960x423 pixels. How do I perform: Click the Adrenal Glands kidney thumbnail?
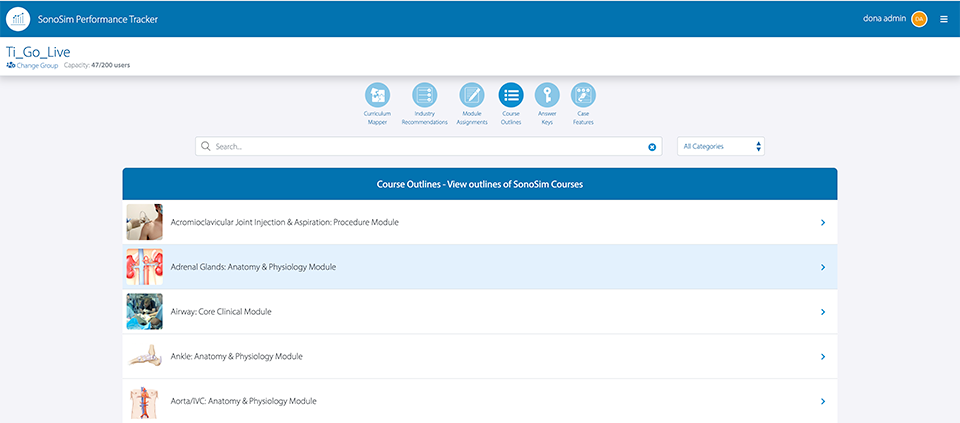144,267
